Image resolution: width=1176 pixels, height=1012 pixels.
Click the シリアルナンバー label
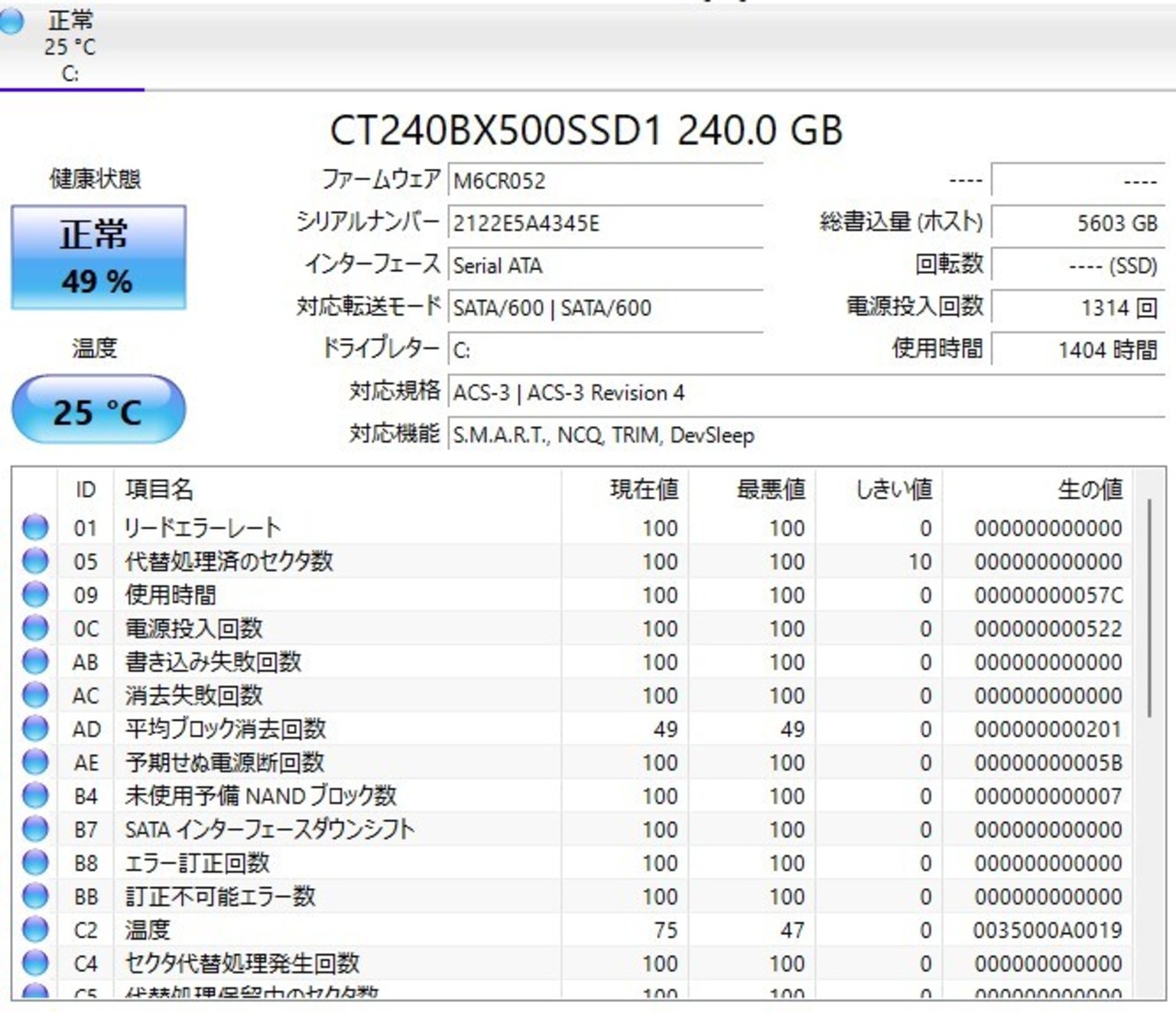point(368,221)
